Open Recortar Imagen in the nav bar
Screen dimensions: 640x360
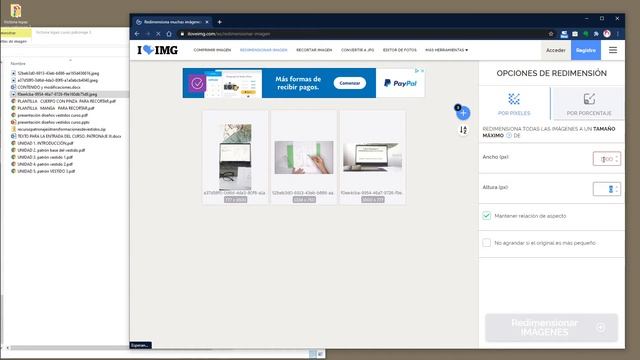click(x=314, y=50)
